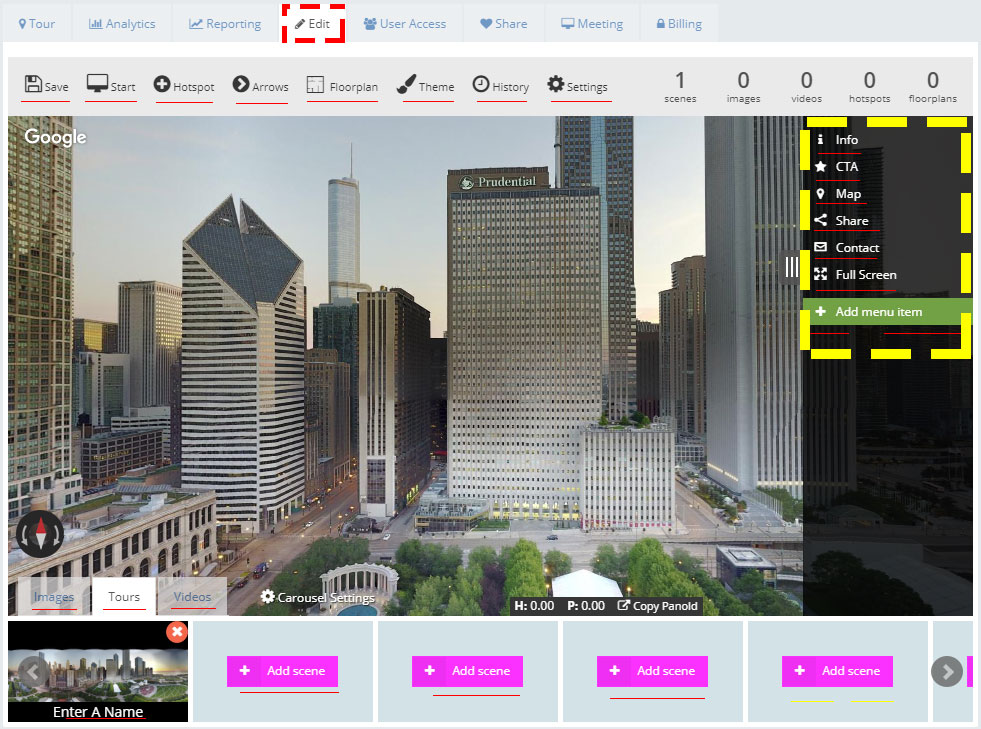
Task: Open the Floorplan tool
Action: (342, 85)
